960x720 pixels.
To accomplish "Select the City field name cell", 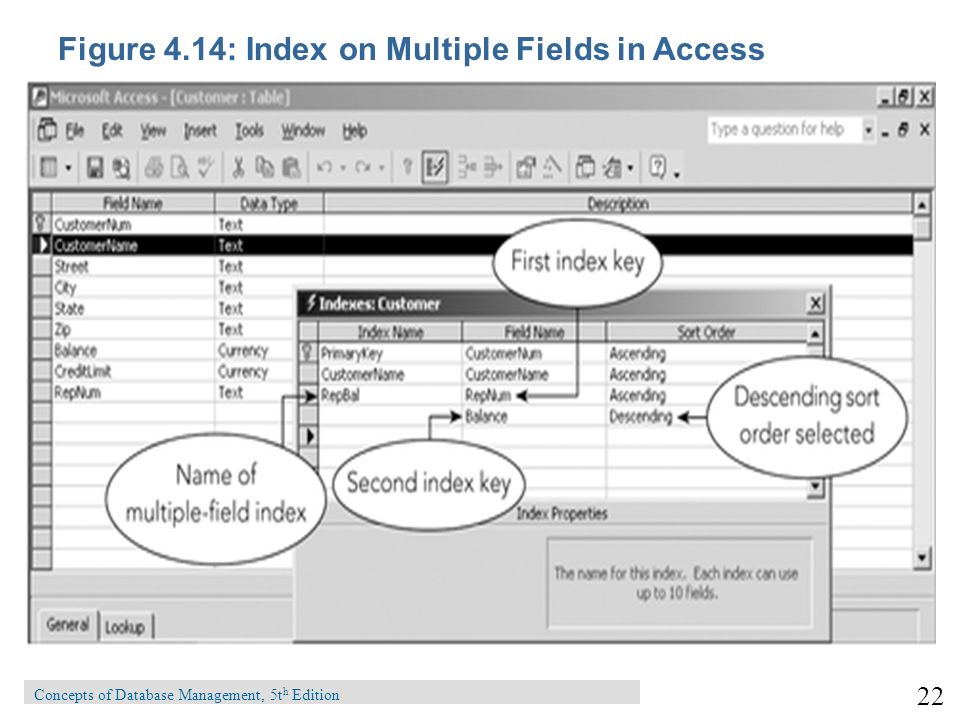I will point(133,287).
